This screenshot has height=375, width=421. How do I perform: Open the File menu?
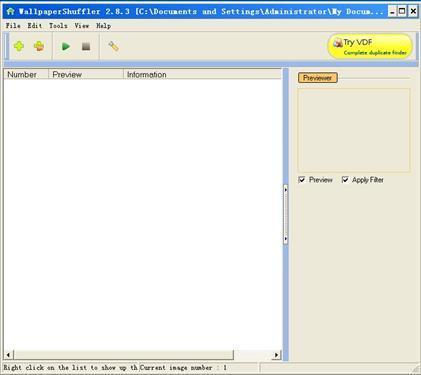[13, 26]
